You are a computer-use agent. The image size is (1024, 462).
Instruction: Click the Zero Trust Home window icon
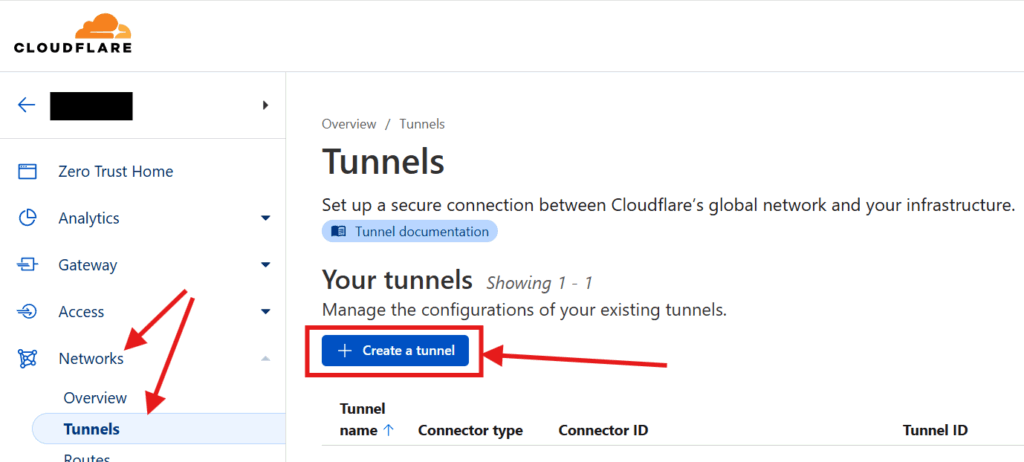[x=27, y=172]
